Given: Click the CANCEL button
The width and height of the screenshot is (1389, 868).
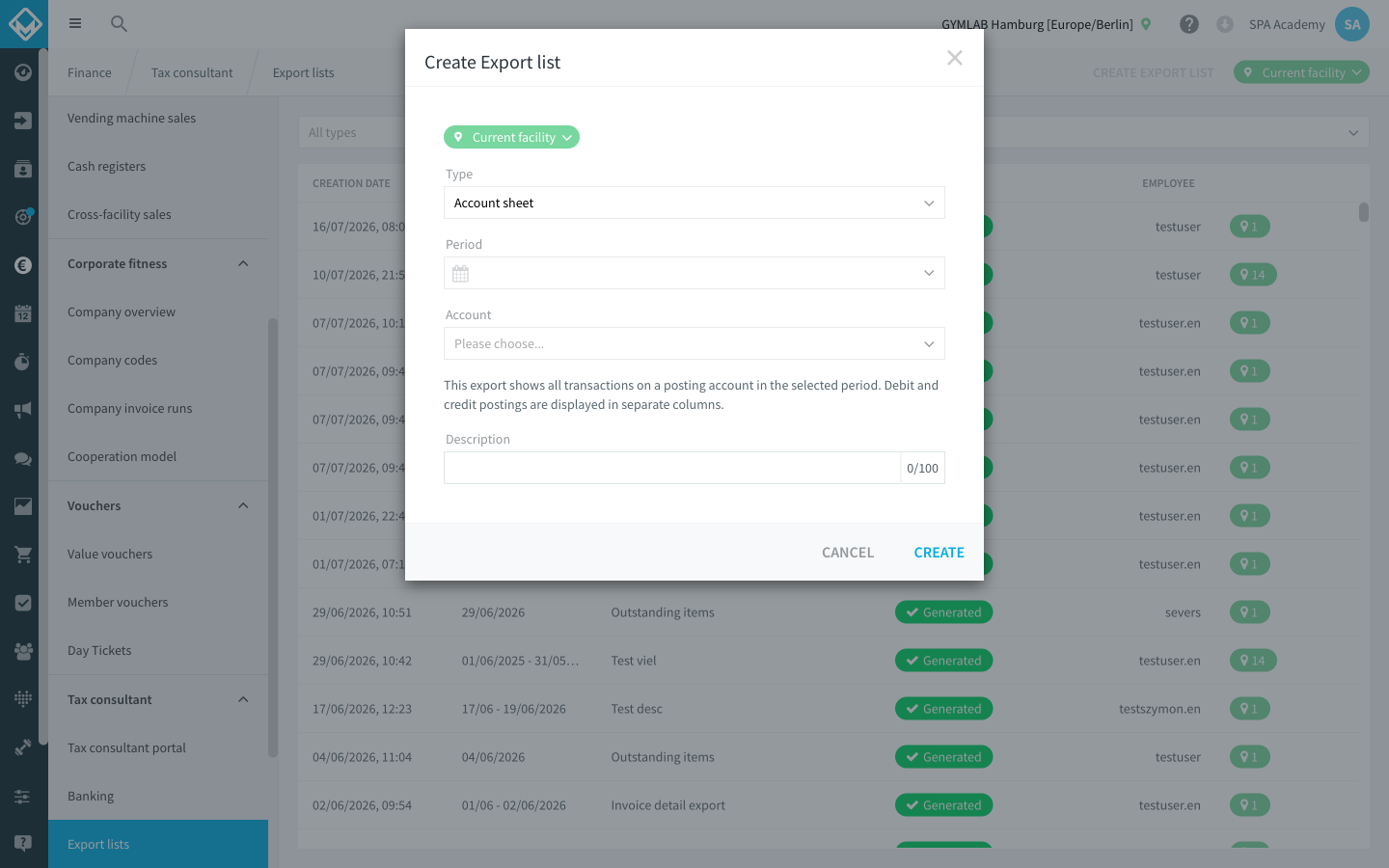Looking at the screenshot, I should [848, 553].
